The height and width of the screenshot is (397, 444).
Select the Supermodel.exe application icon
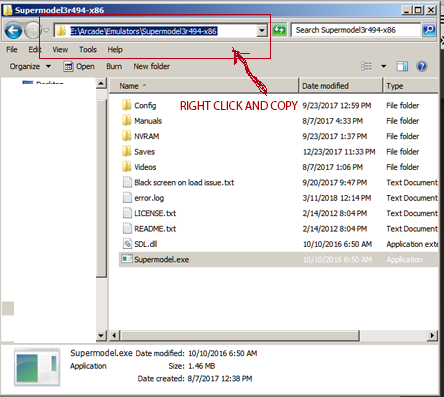coord(127,259)
